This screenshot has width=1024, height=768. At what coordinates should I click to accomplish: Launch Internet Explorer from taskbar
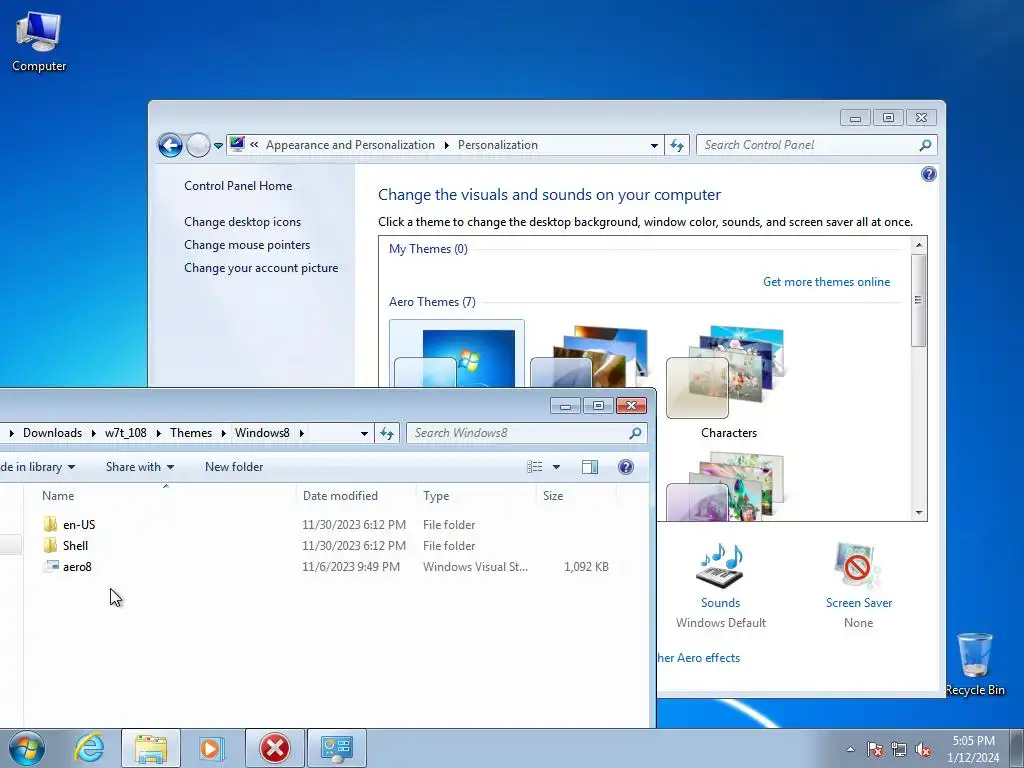click(x=89, y=748)
